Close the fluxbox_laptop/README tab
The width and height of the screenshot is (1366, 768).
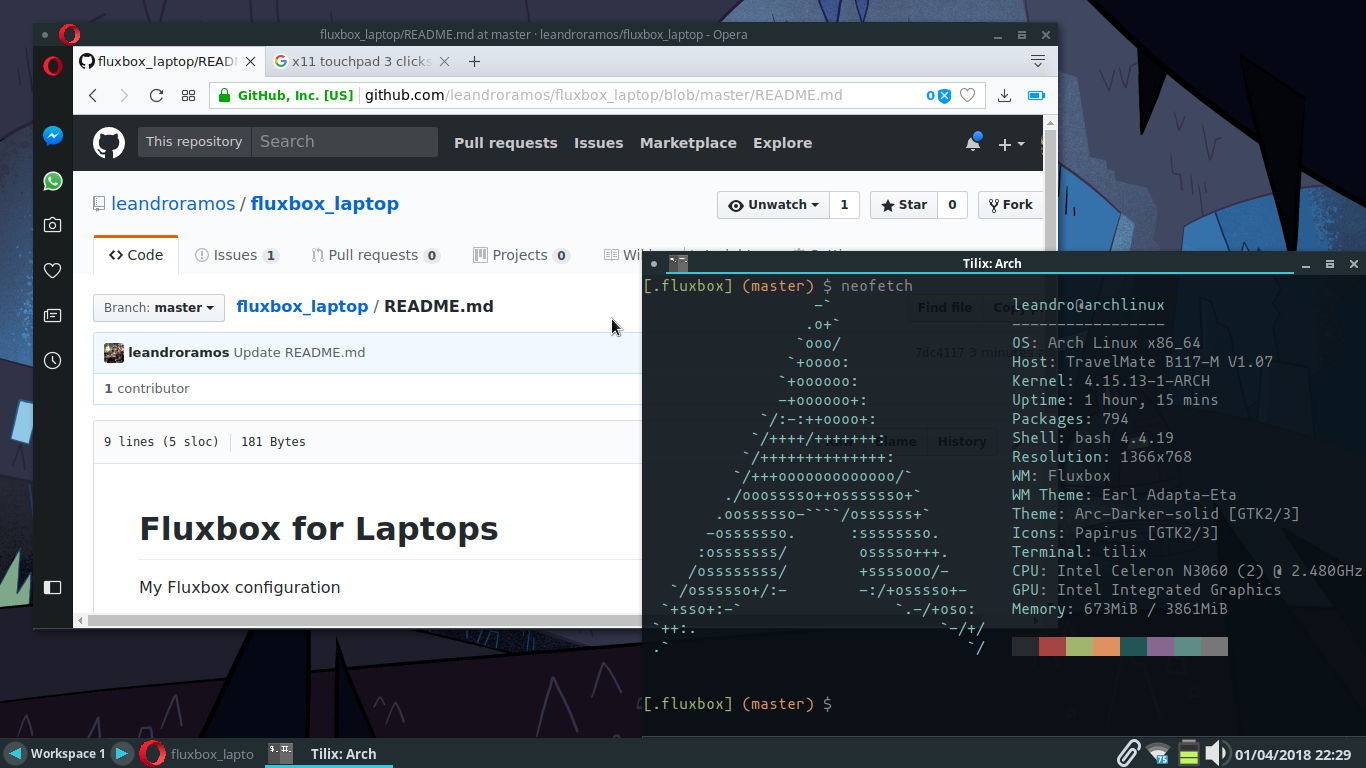[251, 61]
